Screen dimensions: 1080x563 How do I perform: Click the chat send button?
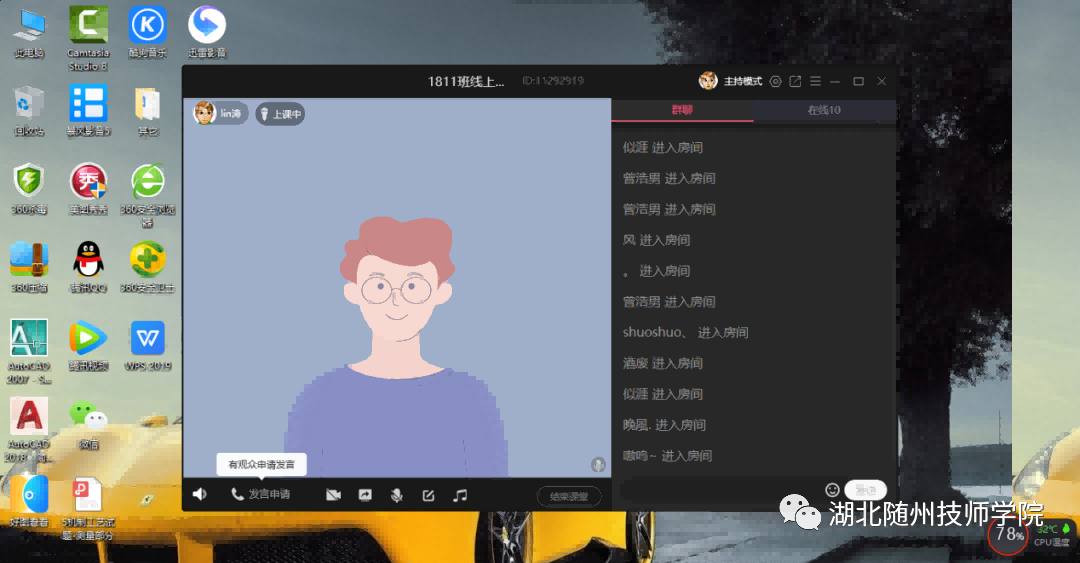tap(865, 490)
